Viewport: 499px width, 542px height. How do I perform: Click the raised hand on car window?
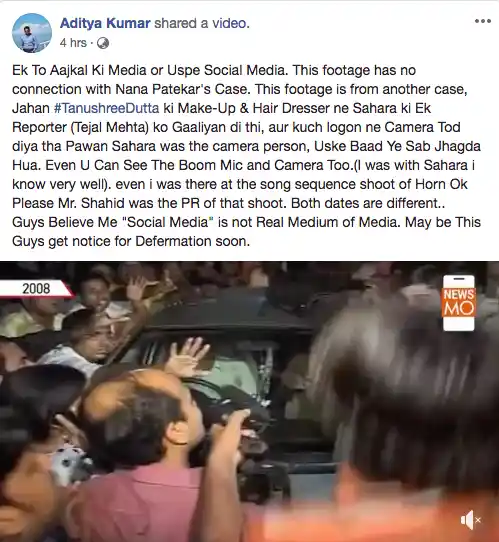[188, 356]
